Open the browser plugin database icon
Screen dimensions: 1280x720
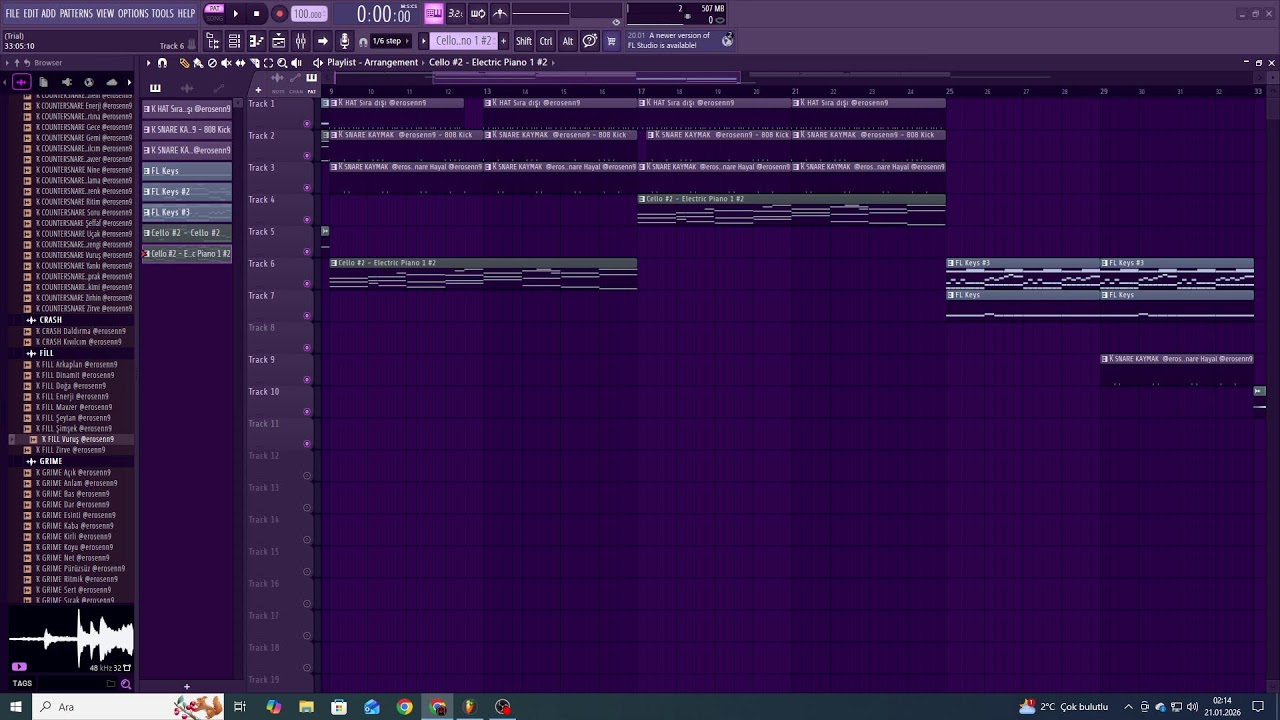pyautogui.click(x=66, y=82)
